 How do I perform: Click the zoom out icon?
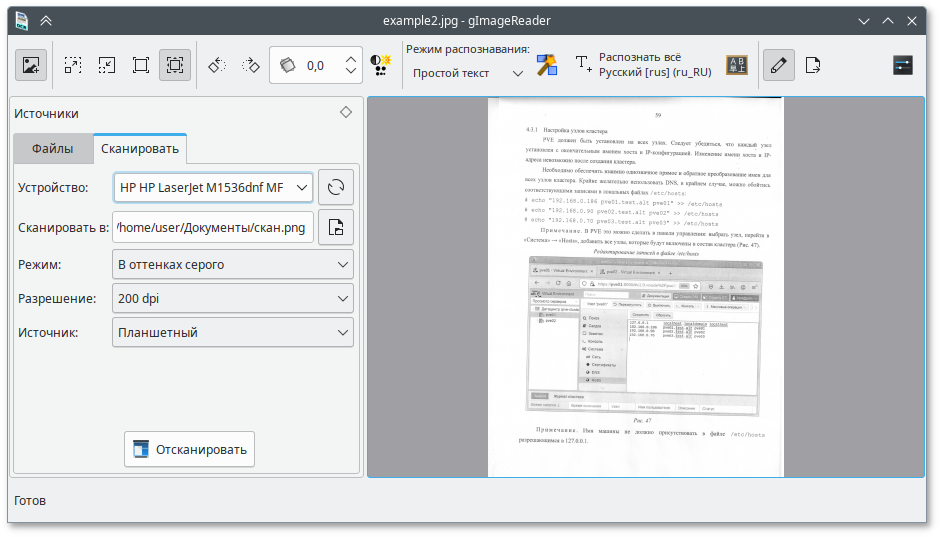(107, 65)
